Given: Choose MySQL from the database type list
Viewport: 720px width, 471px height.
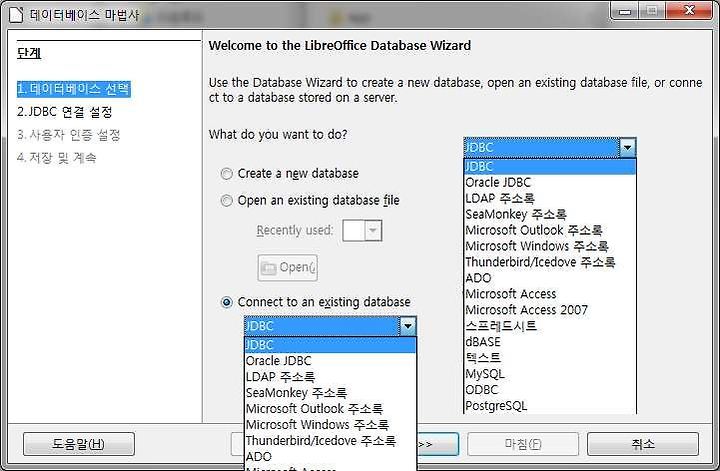Looking at the screenshot, I should click(550, 374).
